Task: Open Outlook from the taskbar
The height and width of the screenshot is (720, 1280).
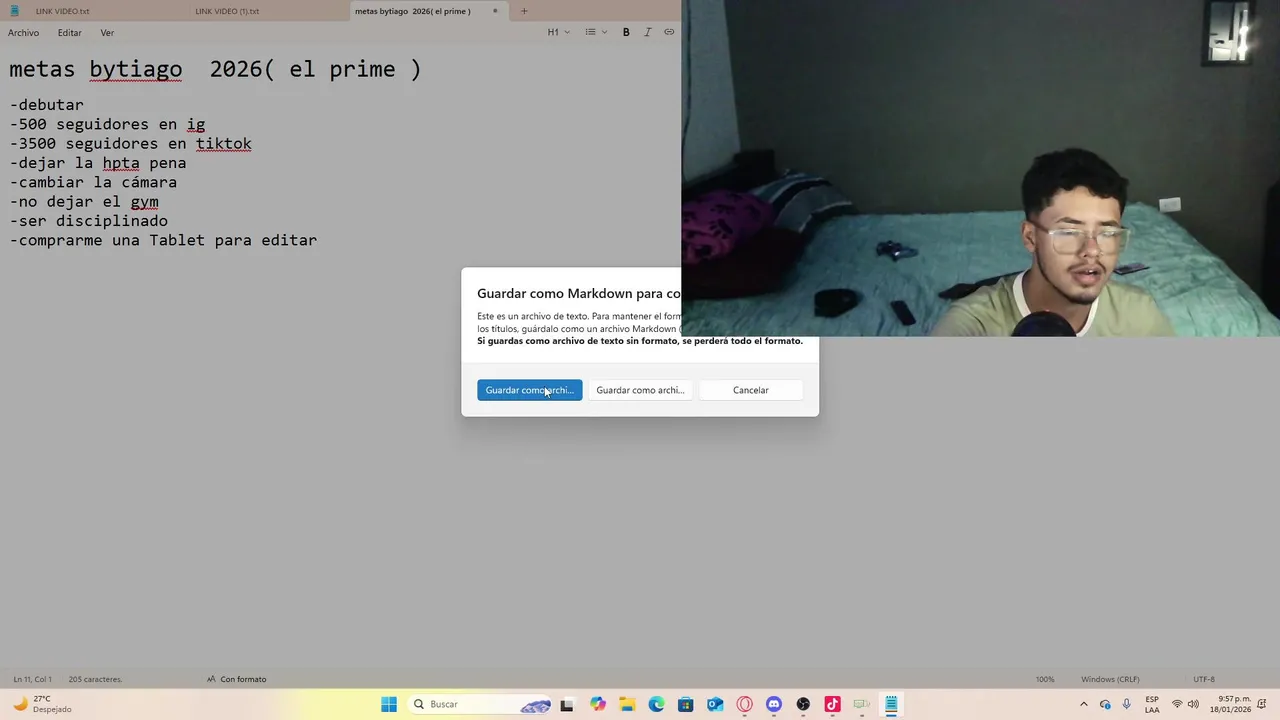Action: click(x=715, y=704)
